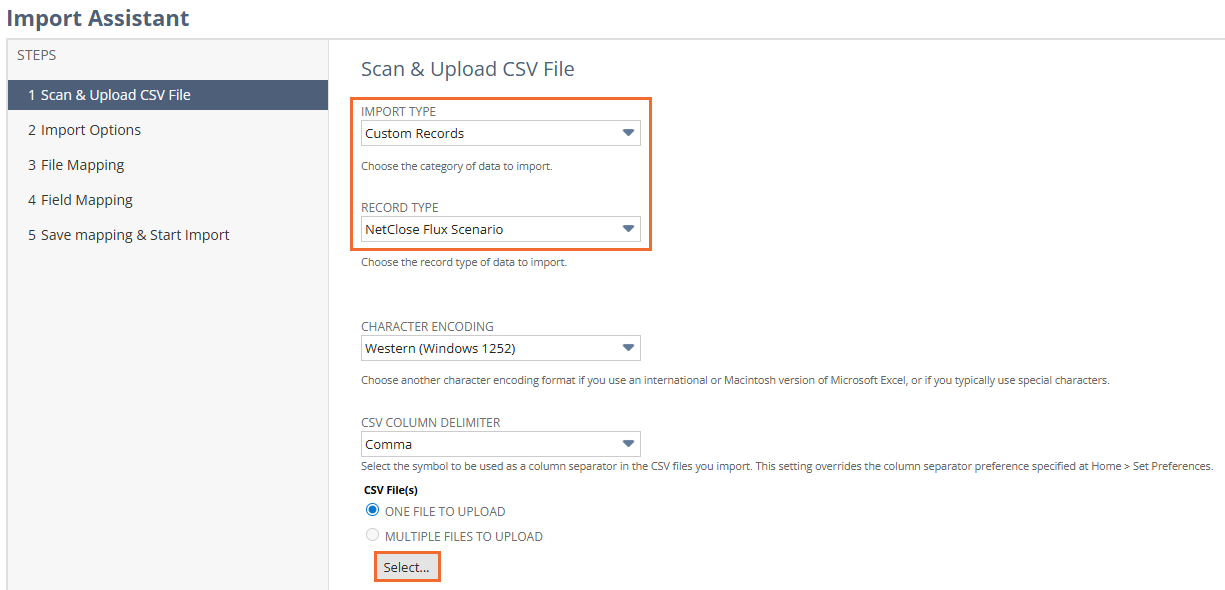Click 'Choose the category of data to import' text
Screen dimensions: 1225x590
(457, 166)
